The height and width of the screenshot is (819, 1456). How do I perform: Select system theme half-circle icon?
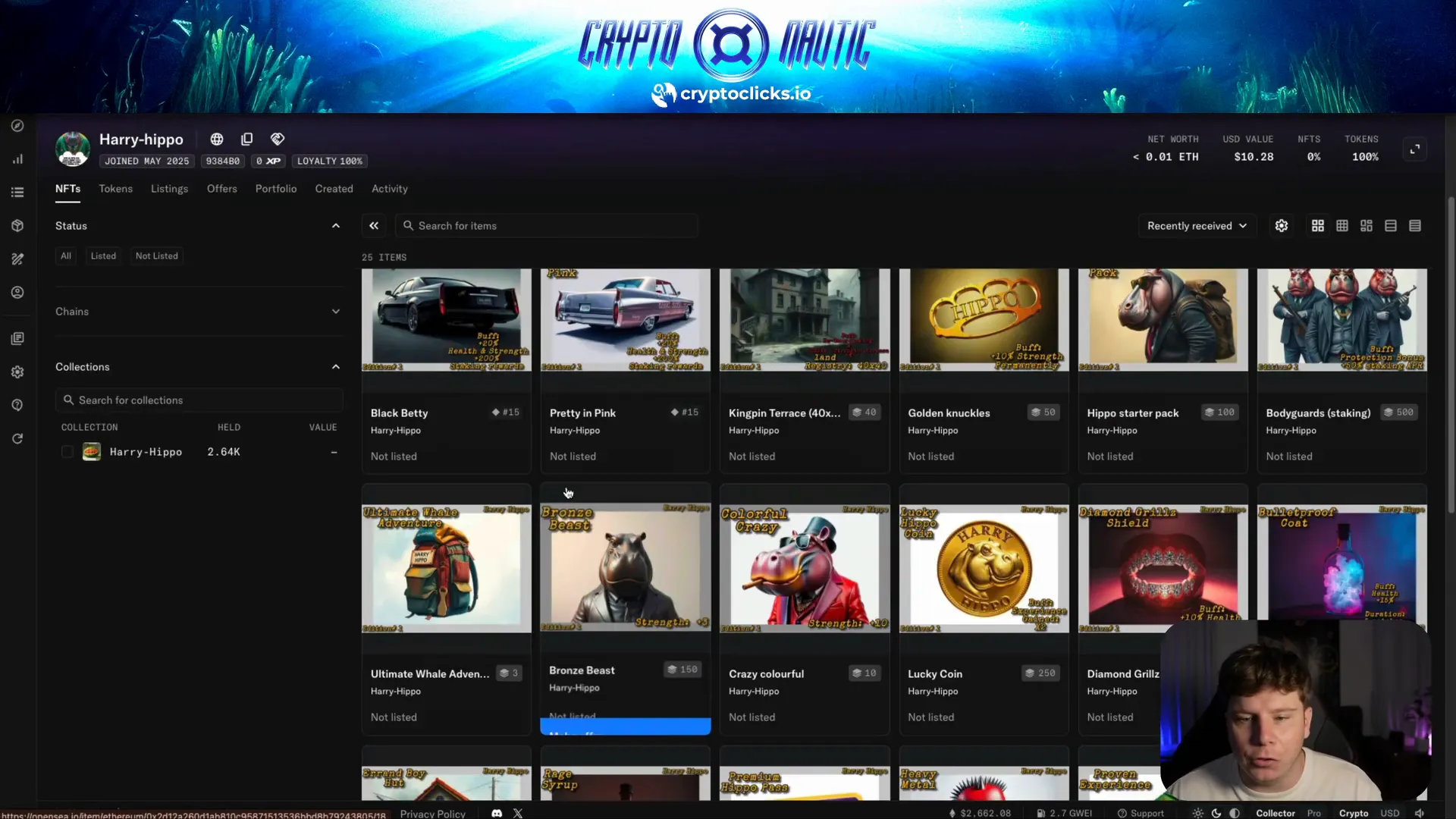(1235, 813)
